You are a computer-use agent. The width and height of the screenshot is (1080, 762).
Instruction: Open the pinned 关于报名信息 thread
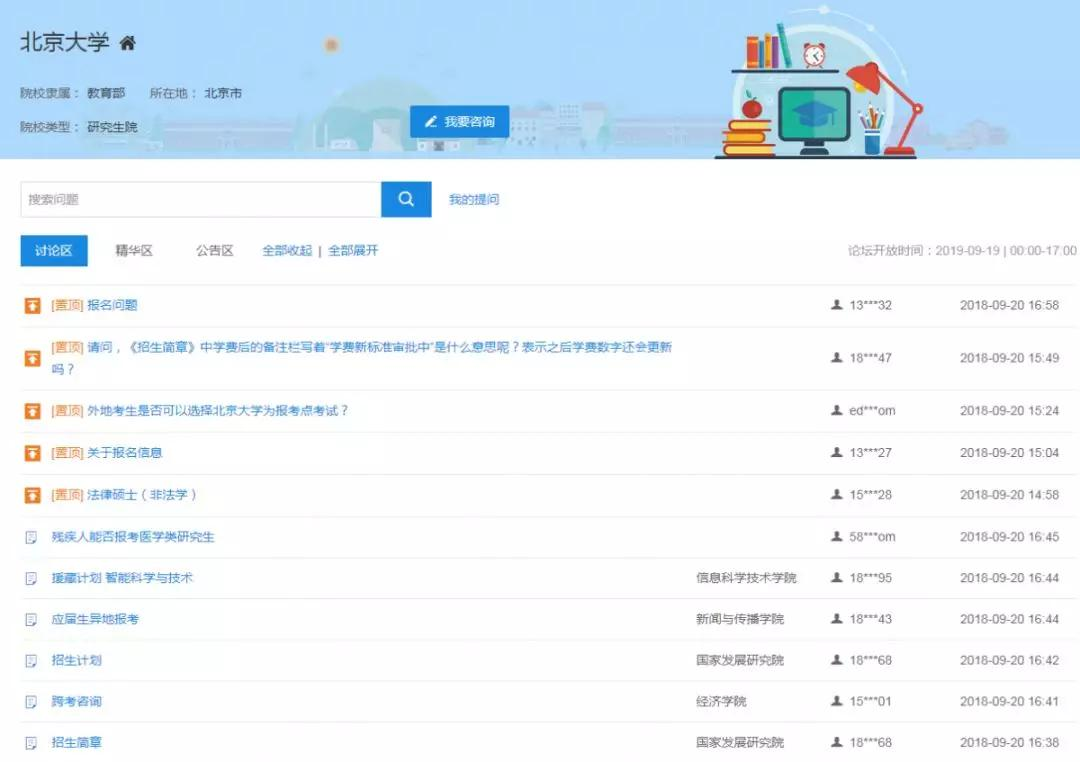(x=124, y=453)
